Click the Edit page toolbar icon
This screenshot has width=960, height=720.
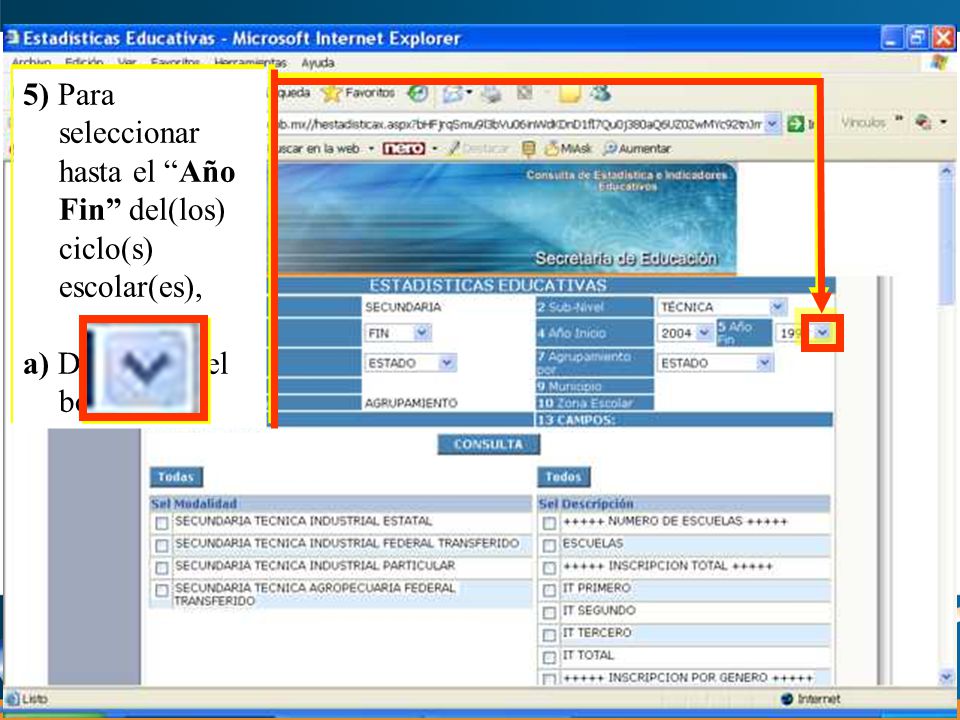pos(524,93)
